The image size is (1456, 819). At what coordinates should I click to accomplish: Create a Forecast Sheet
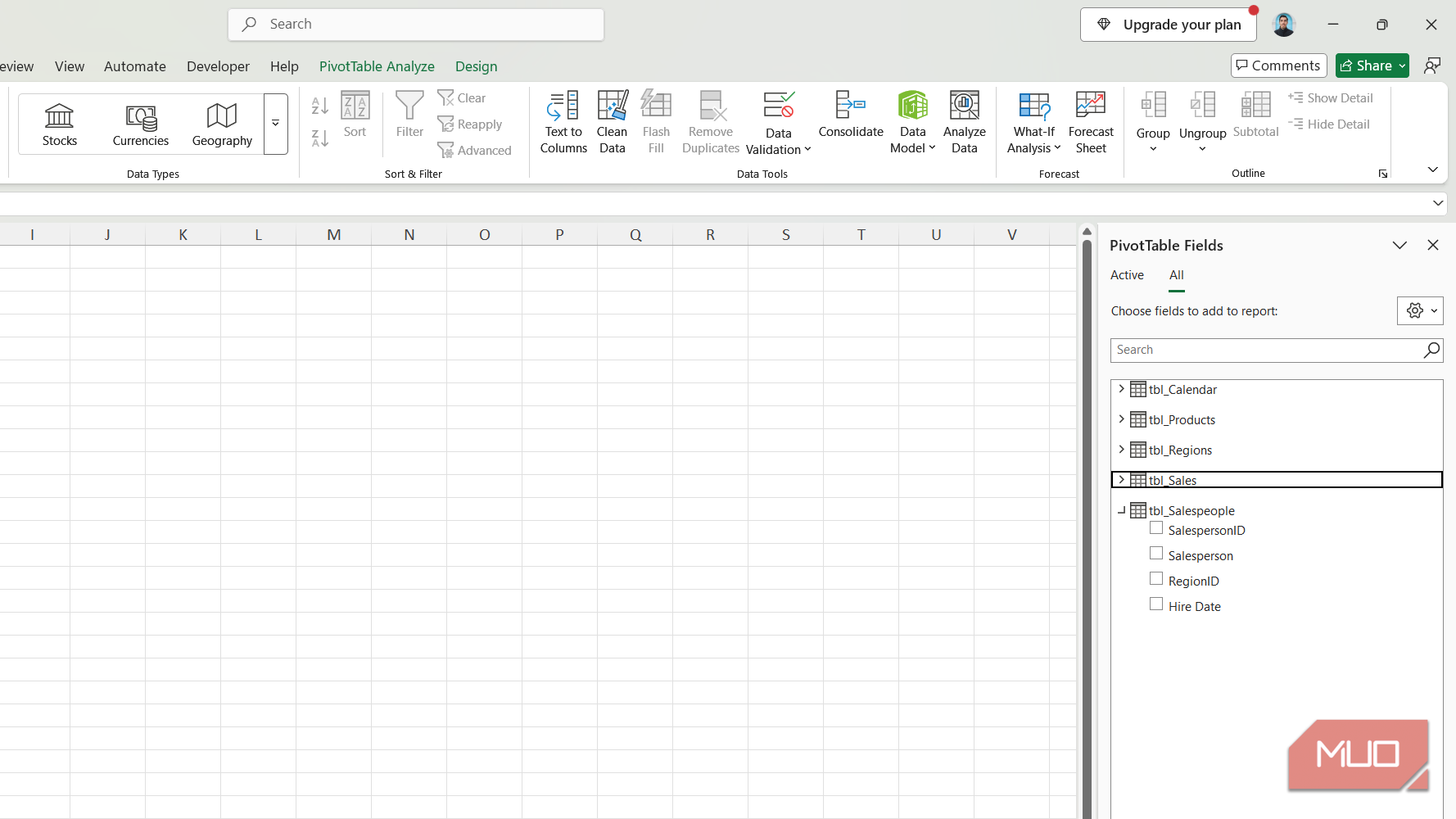1091,122
